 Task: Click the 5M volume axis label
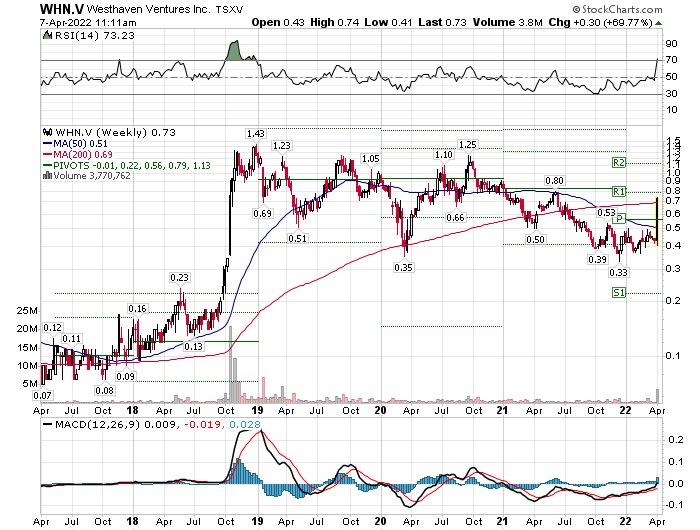point(30,384)
